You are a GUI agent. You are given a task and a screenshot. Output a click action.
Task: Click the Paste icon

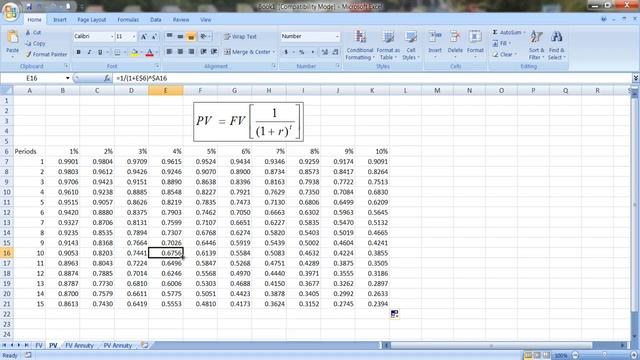tap(13, 38)
